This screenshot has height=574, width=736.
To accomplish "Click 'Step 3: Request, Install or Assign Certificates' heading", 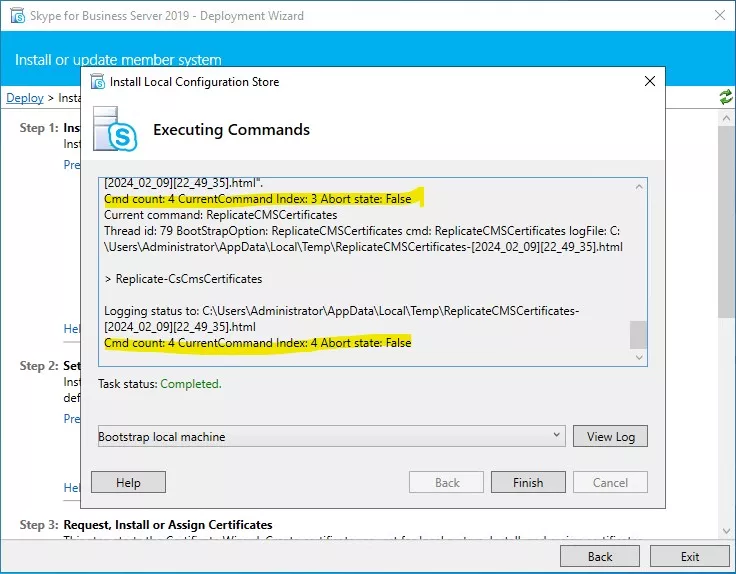I will [x=146, y=525].
